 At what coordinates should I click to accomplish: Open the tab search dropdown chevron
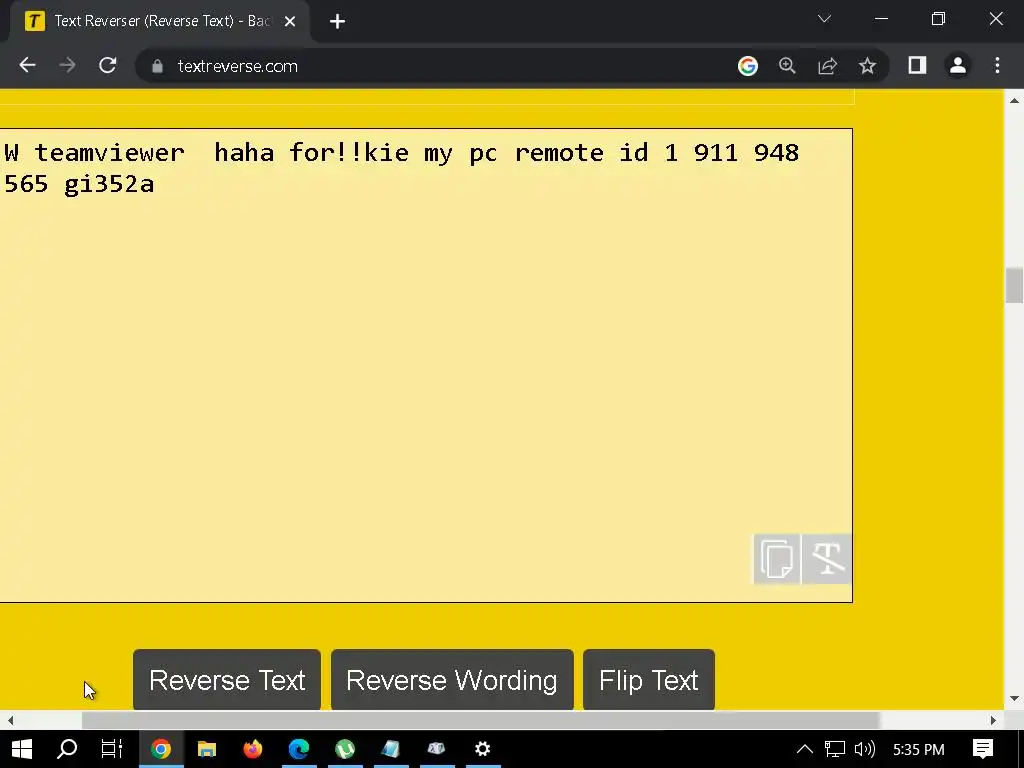click(824, 19)
